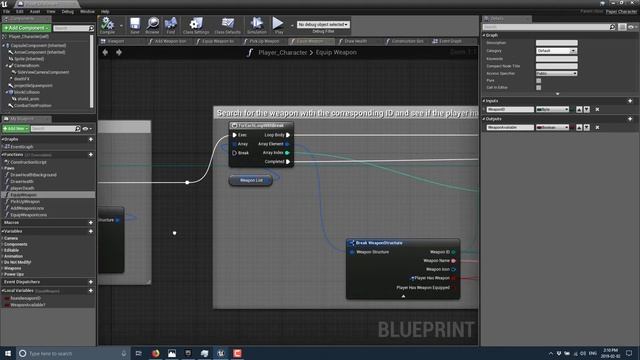This screenshot has width=640, height=360.
Task: Add a new input with the Inputs plus
Action: [630, 101]
